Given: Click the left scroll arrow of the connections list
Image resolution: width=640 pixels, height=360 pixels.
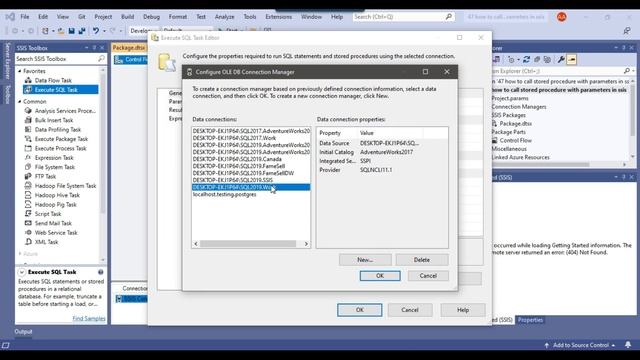Looking at the screenshot, I should tap(196, 244).
